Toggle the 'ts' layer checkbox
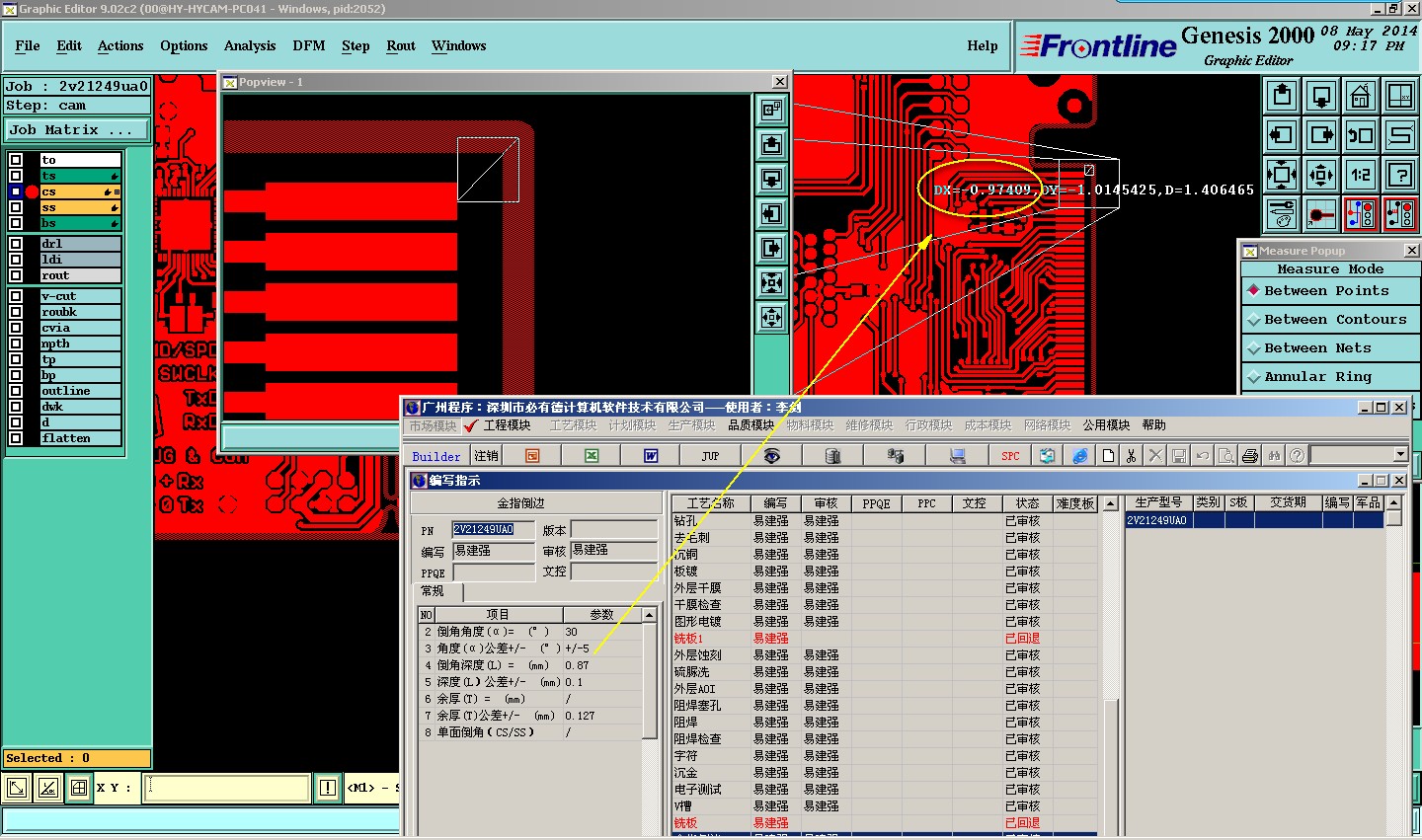Image resolution: width=1422 pixels, height=840 pixels. point(16,176)
